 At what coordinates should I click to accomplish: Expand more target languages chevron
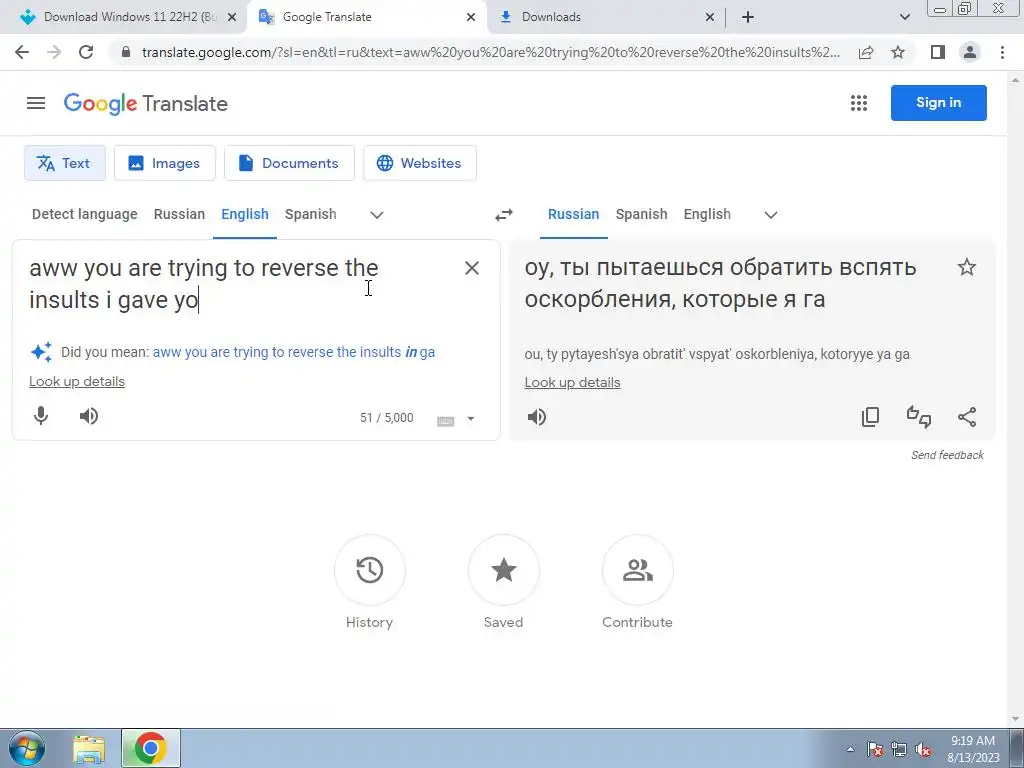pos(771,215)
